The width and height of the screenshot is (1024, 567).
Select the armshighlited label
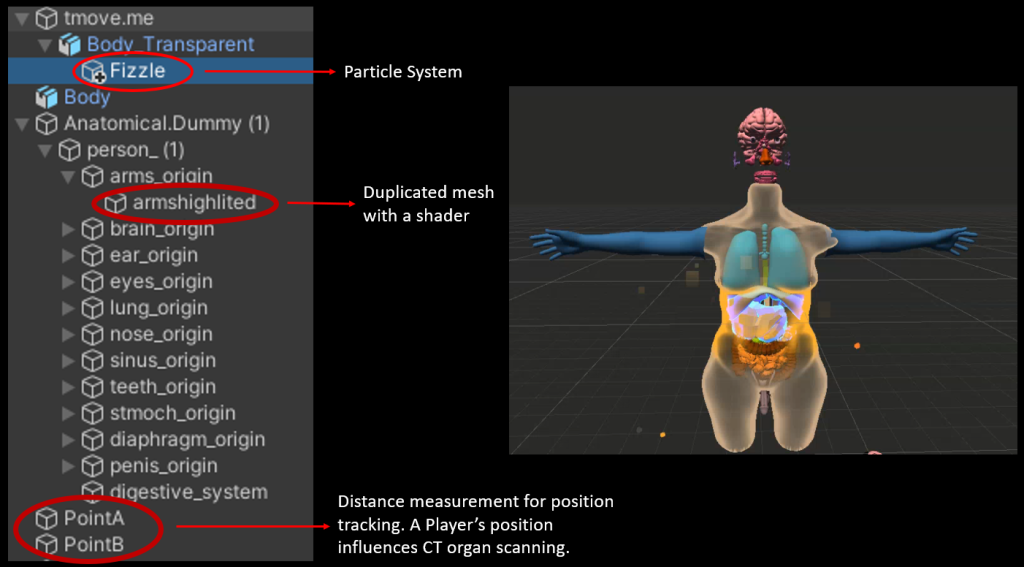pyautogui.click(x=195, y=203)
